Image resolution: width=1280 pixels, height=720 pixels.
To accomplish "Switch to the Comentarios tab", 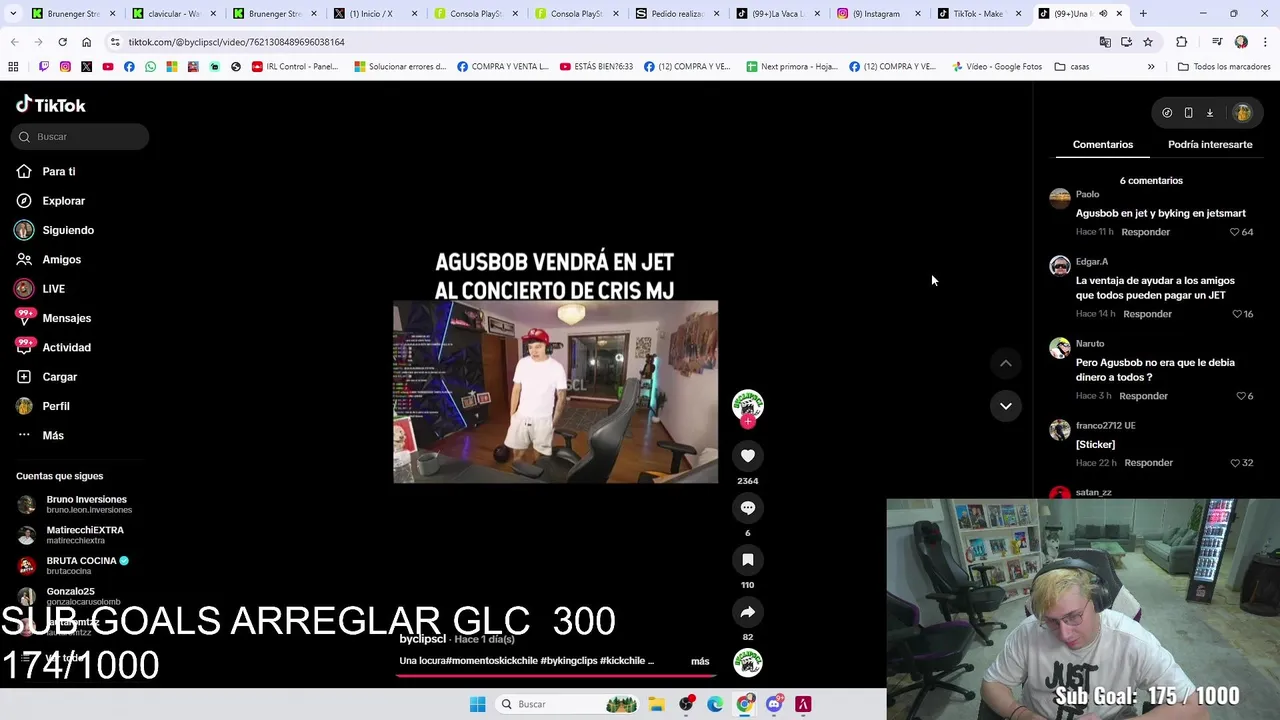I will coord(1103,145).
